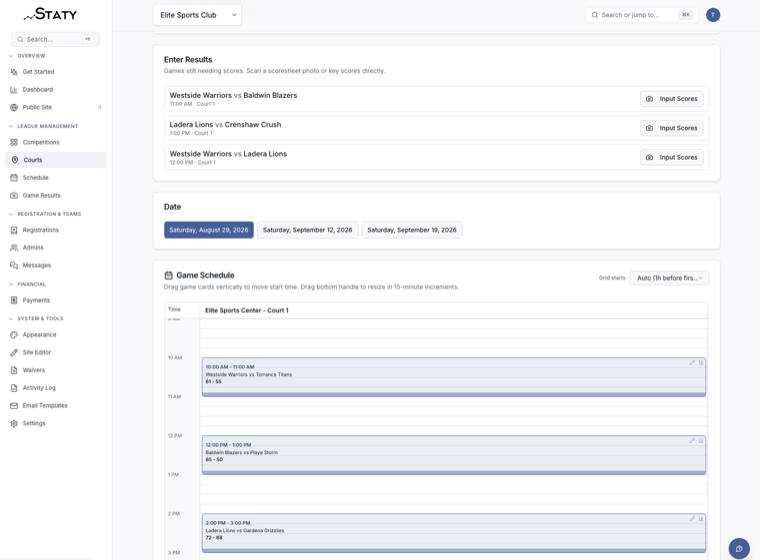Click the Competitions grid icon
This screenshot has height=560, width=760.
pos(14,143)
